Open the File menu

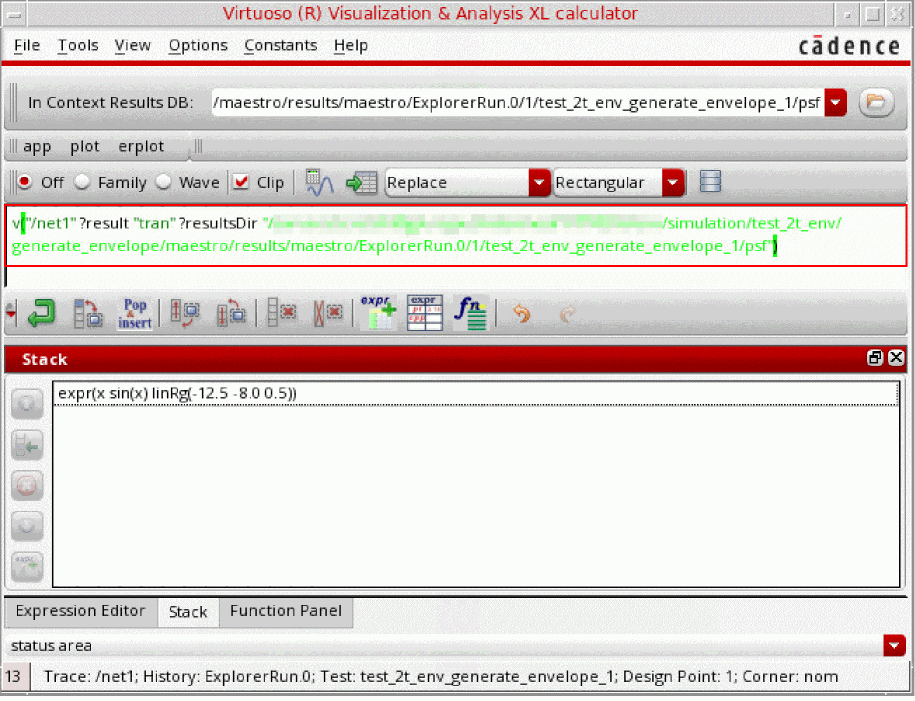(x=27, y=45)
